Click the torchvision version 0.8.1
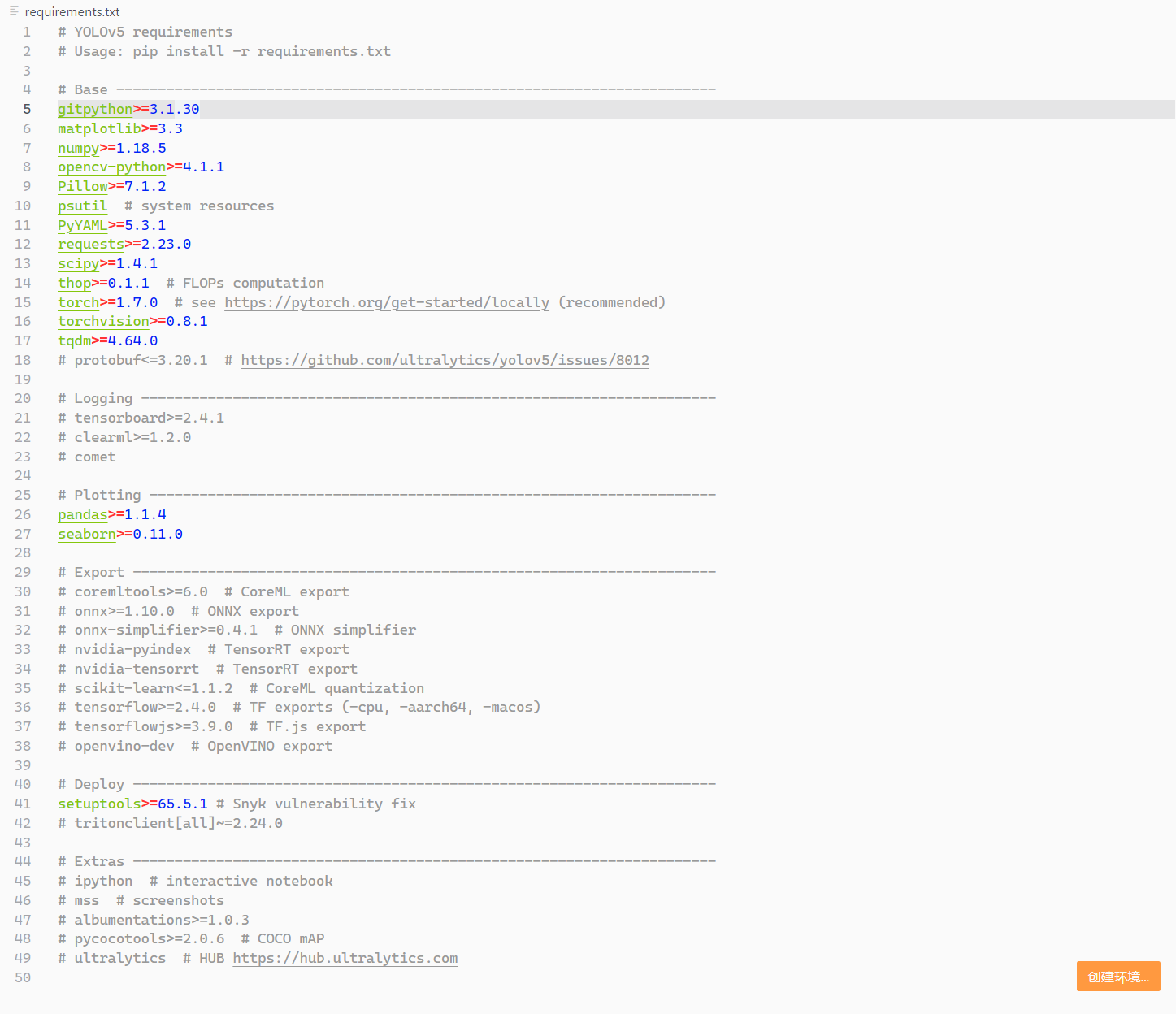The height and width of the screenshot is (1014, 1176). point(187,321)
